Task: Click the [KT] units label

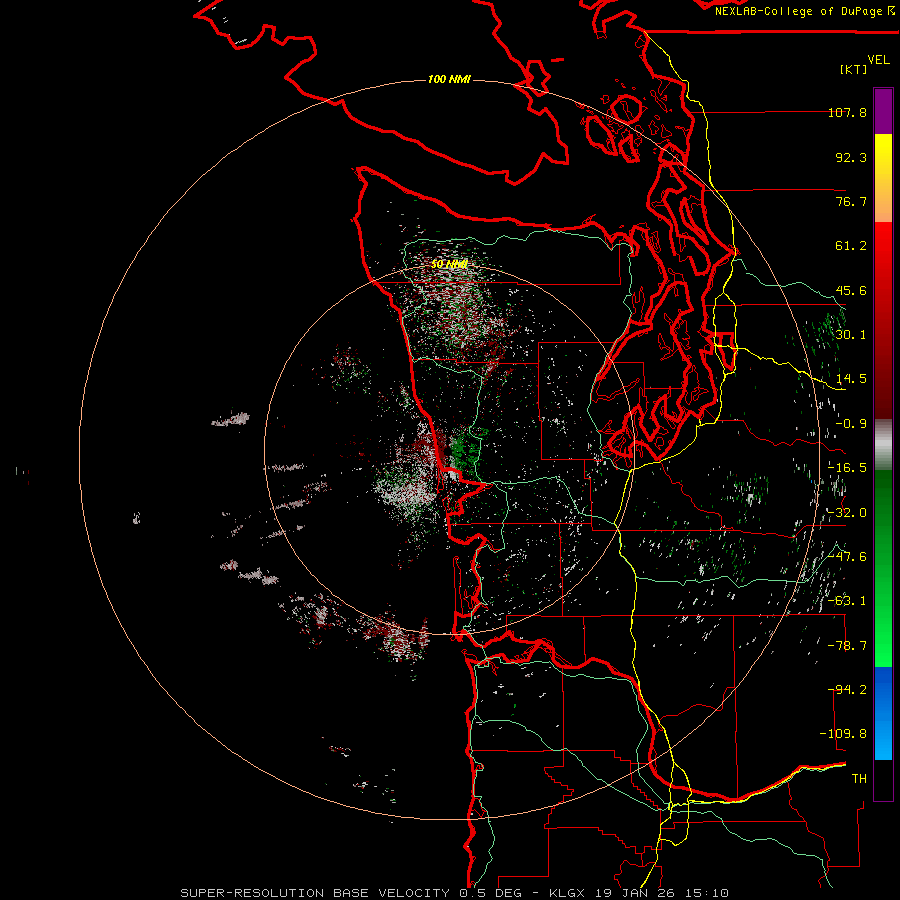Action: (x=853, y=69)
